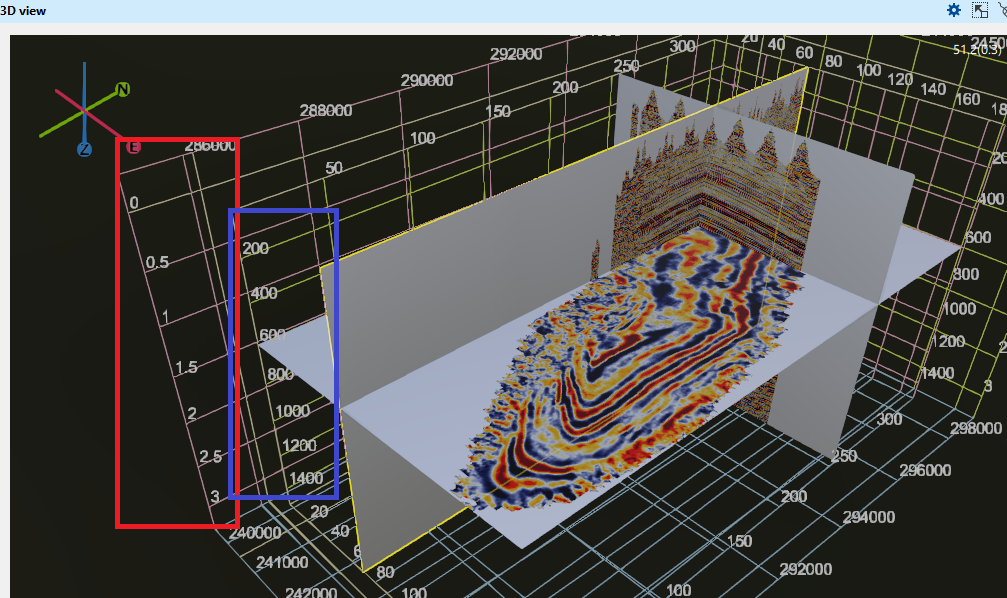The width and height of the screenshot is (1007, 598).
Task: Click the 0.5 label on the time axis
Action: coord(158,262)
